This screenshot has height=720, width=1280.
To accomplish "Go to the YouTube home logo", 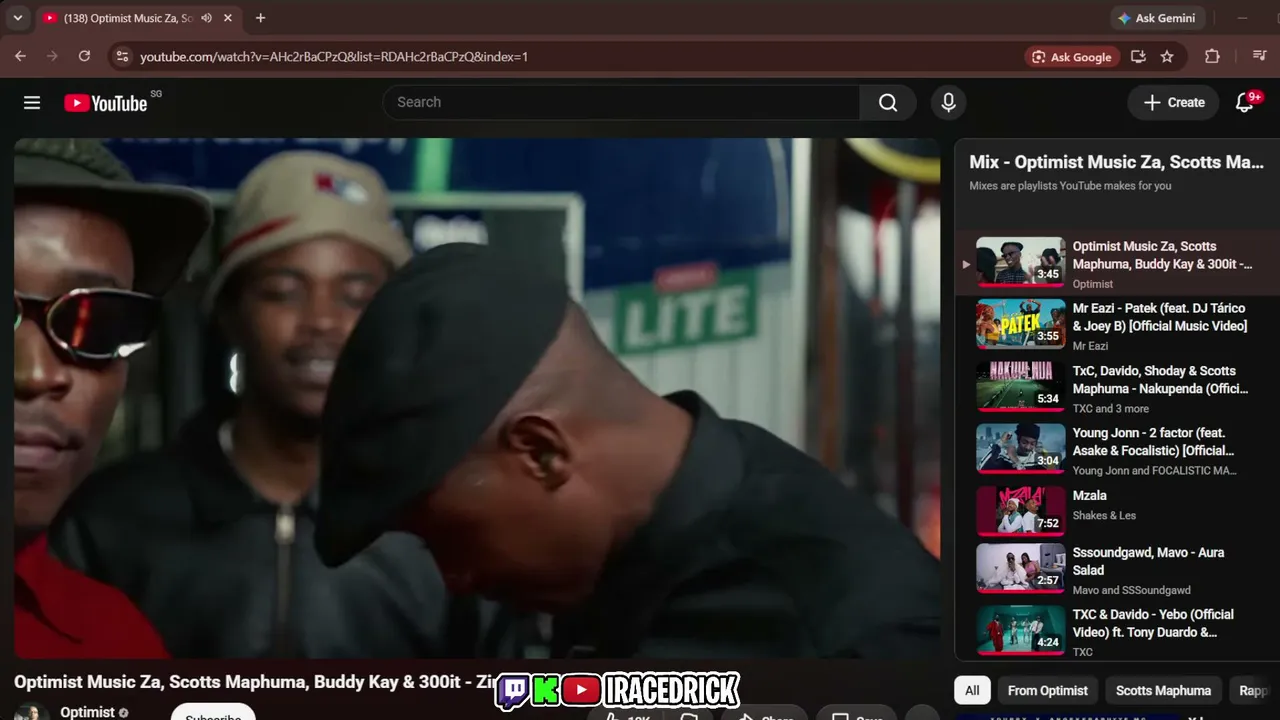I will pyautogui.click(x=106, y=102).
